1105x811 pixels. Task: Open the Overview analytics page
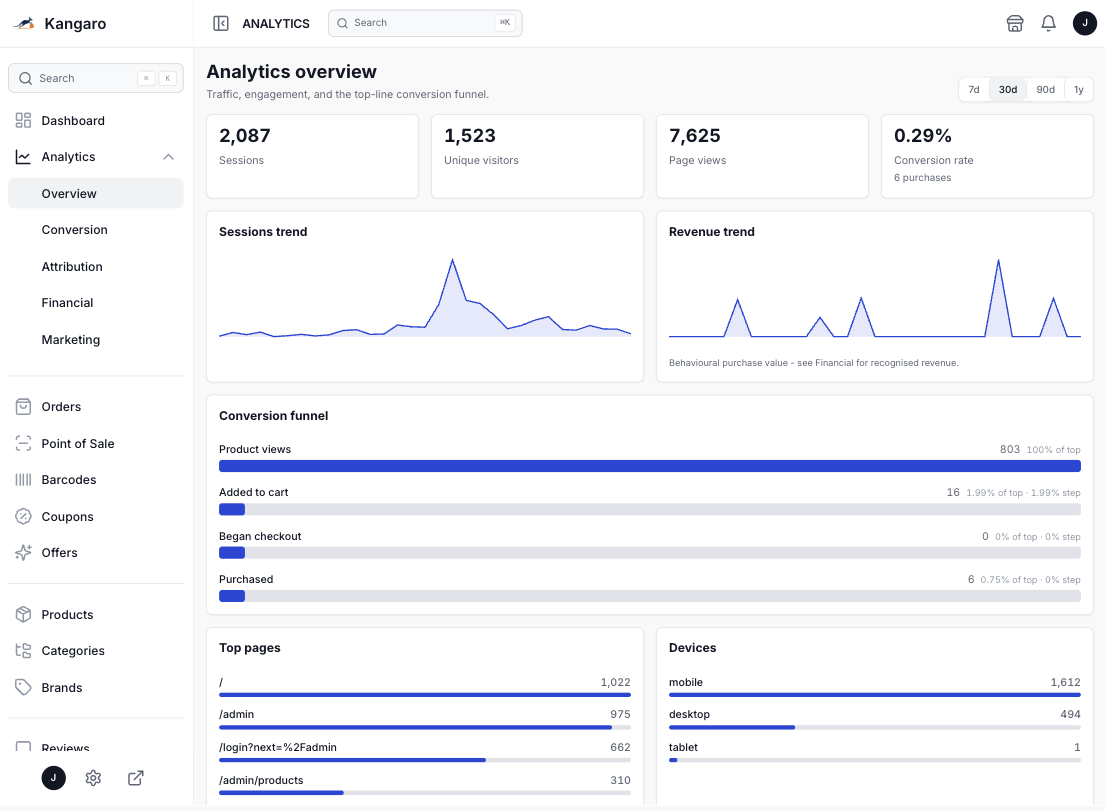point(96,193)
